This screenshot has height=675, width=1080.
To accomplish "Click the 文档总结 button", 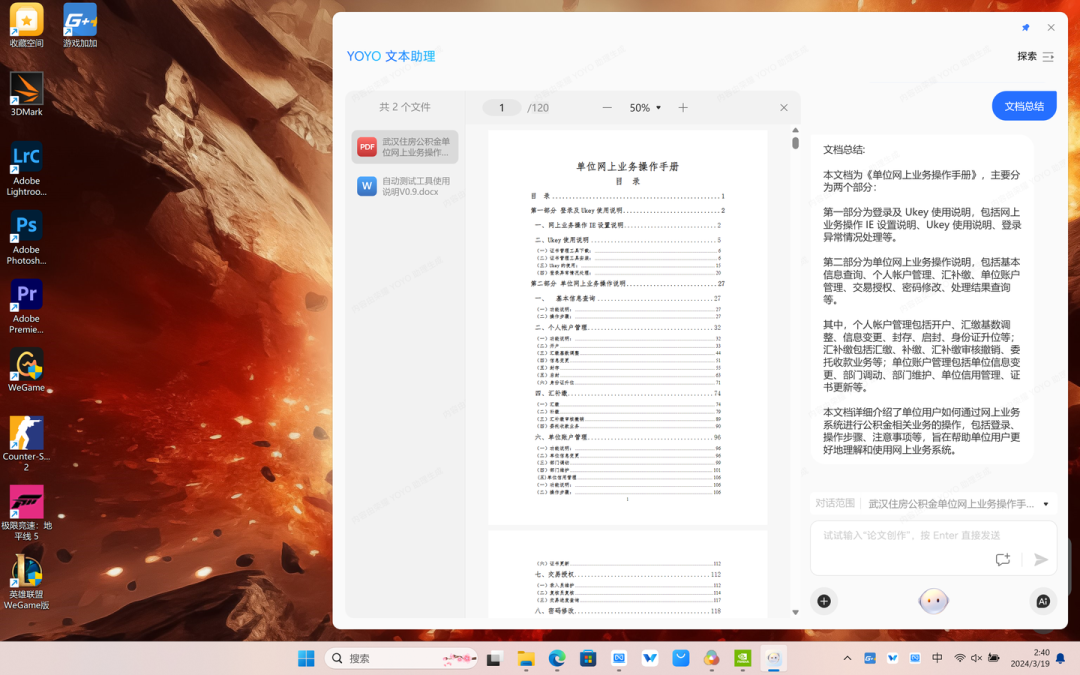I will click(x=1024, y=106).
